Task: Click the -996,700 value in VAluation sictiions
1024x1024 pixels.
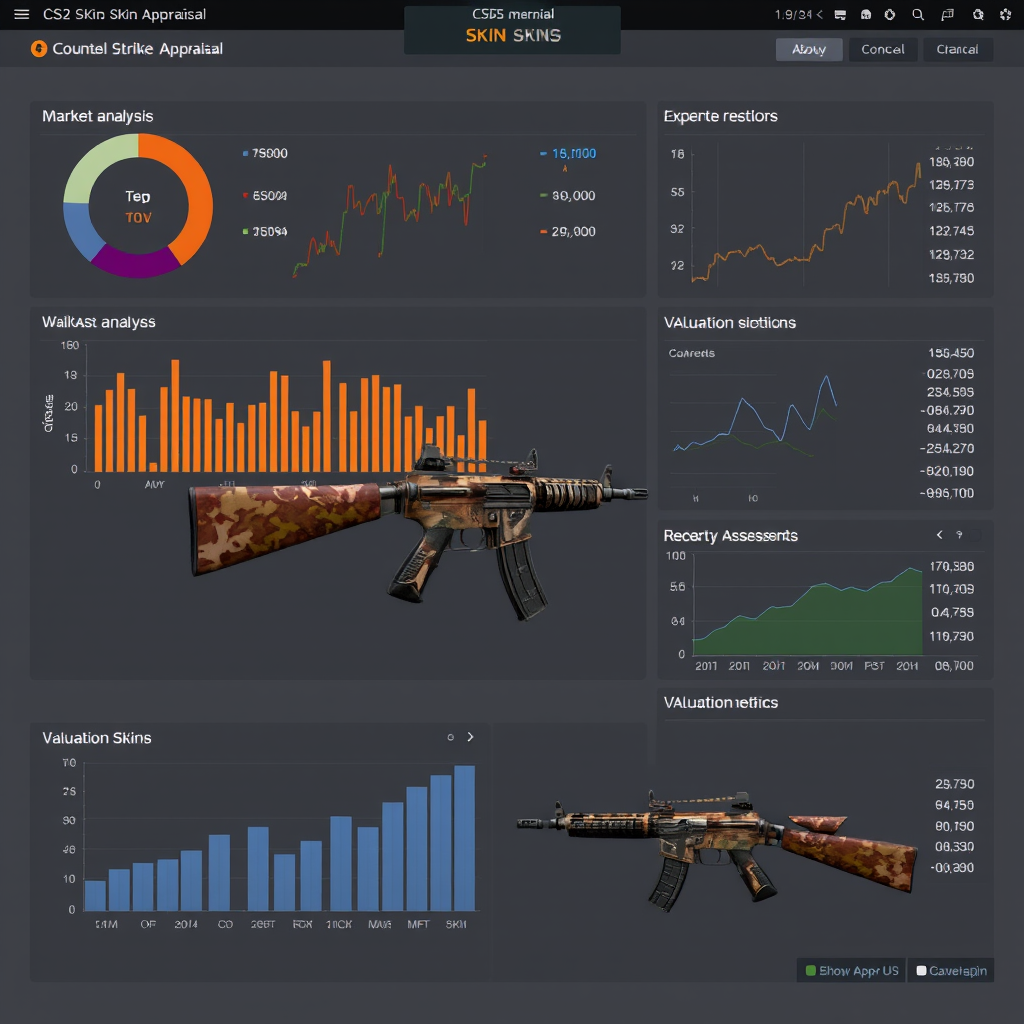Action: tap(946, 493)
